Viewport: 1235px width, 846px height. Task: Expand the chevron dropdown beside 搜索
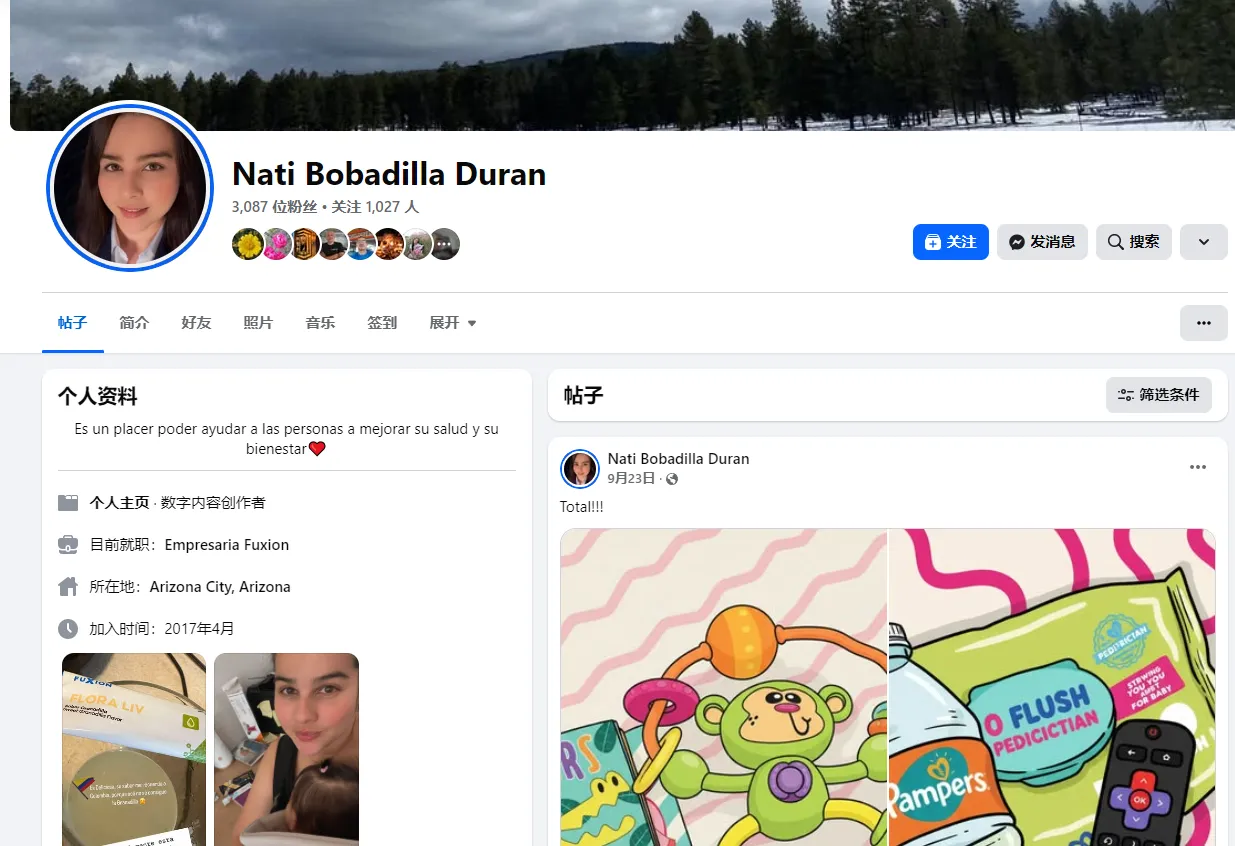coord(1204,242)
